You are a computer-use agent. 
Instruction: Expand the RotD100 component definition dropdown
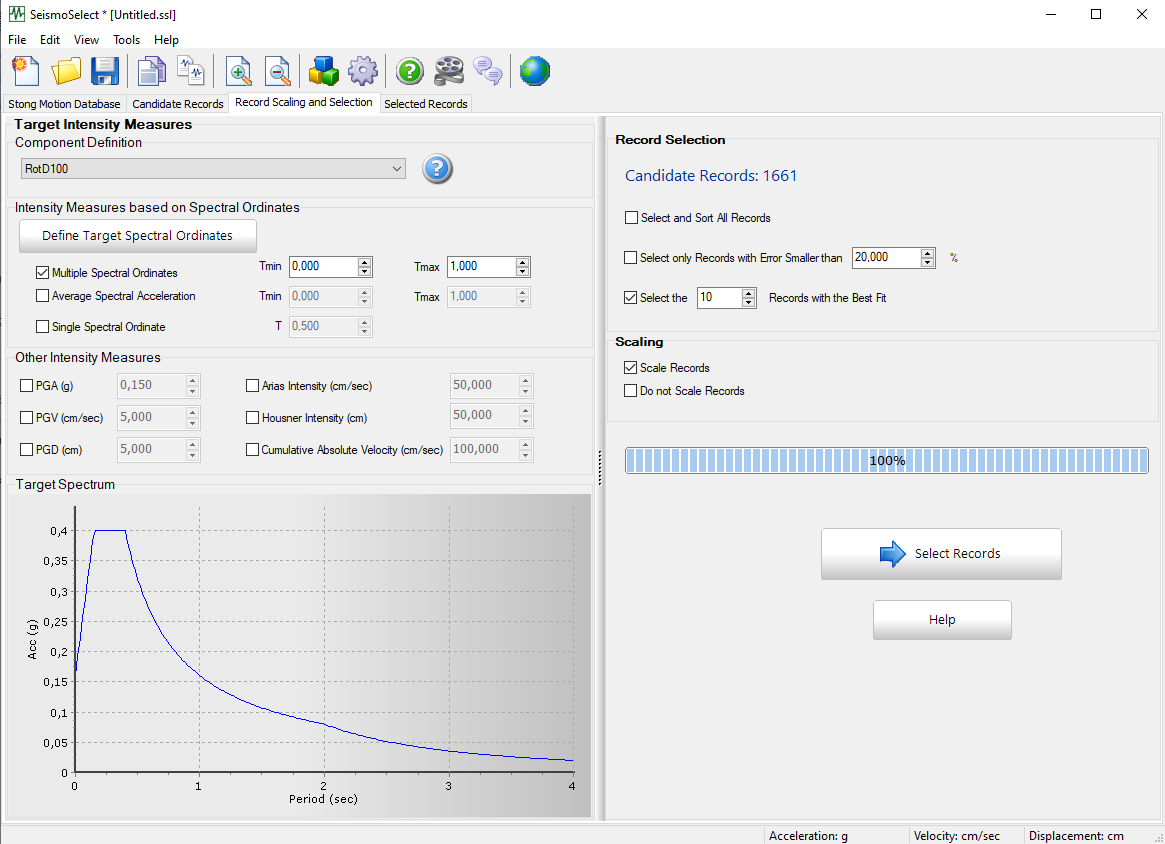(x=397, y=169)
